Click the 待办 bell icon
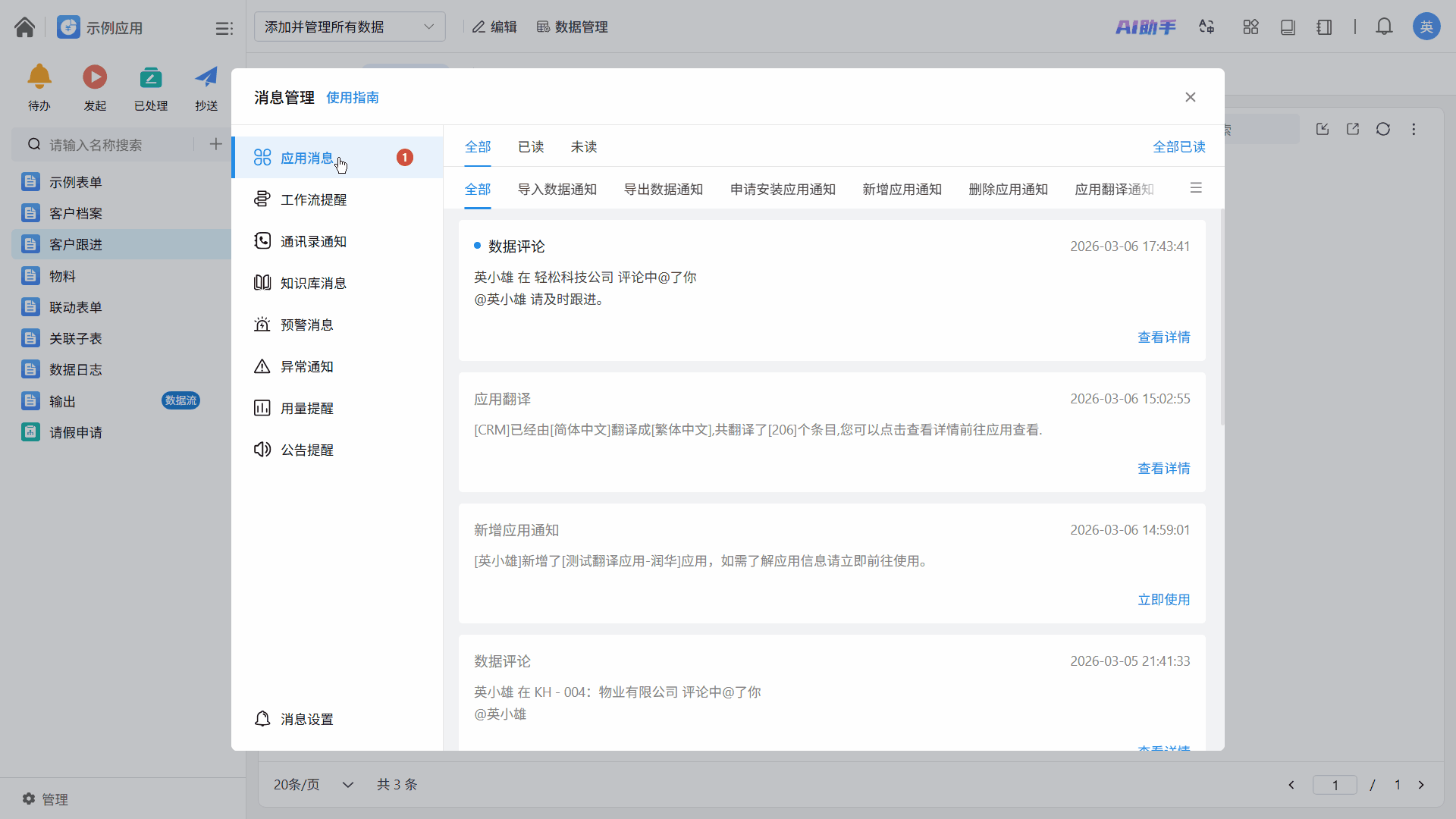This screenshot has width=1456, height=819. (x=39, y=77)
